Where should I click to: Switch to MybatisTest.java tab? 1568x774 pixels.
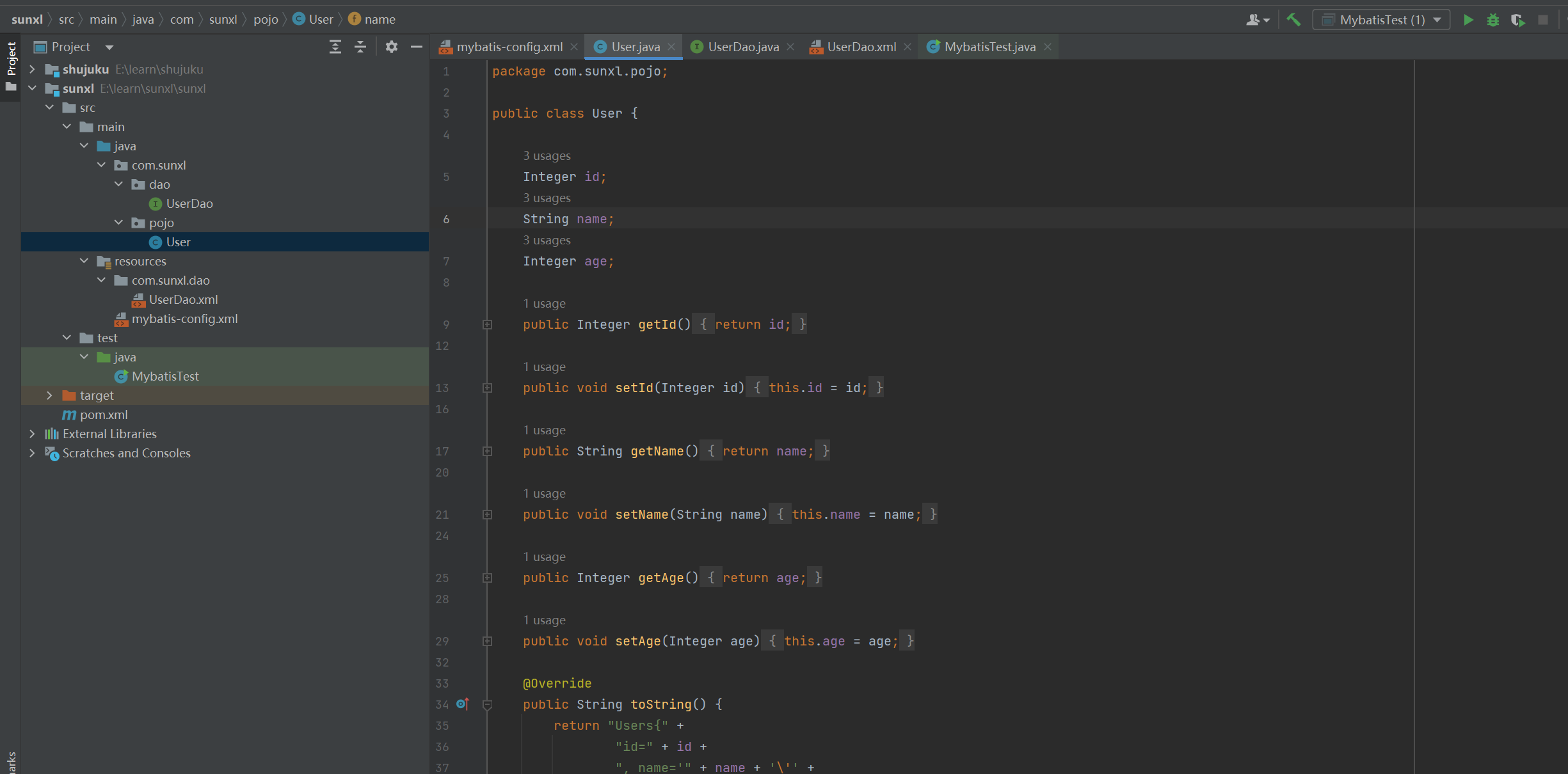[x=989, y=47]
